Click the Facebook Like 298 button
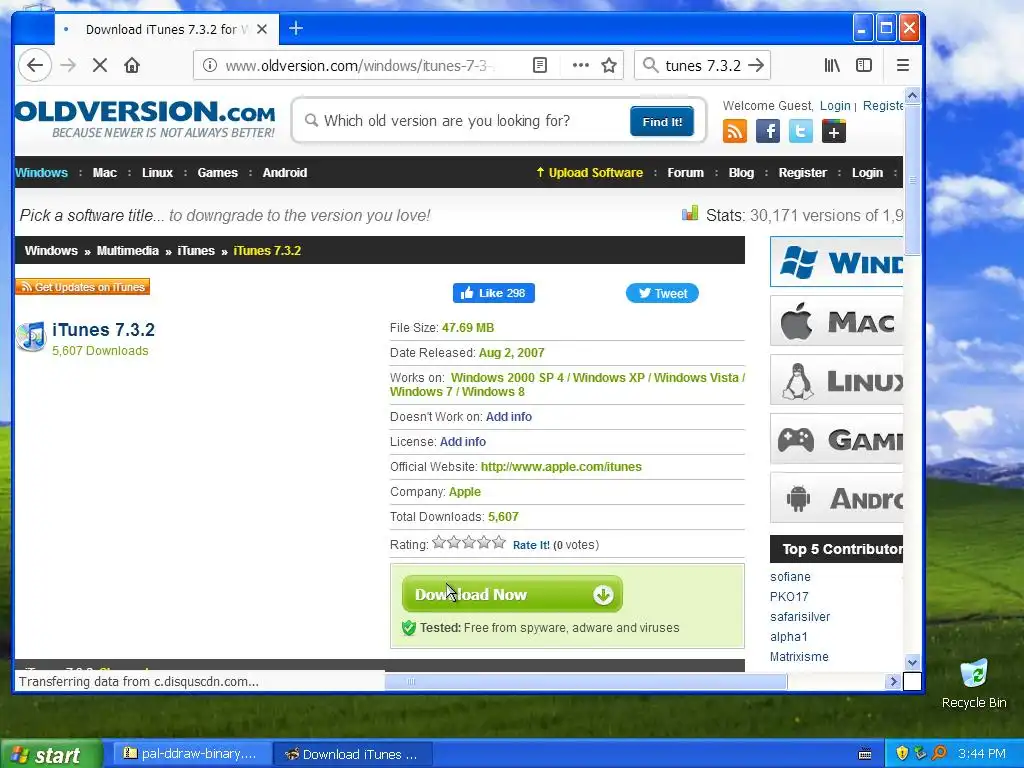 coord(494,293)
